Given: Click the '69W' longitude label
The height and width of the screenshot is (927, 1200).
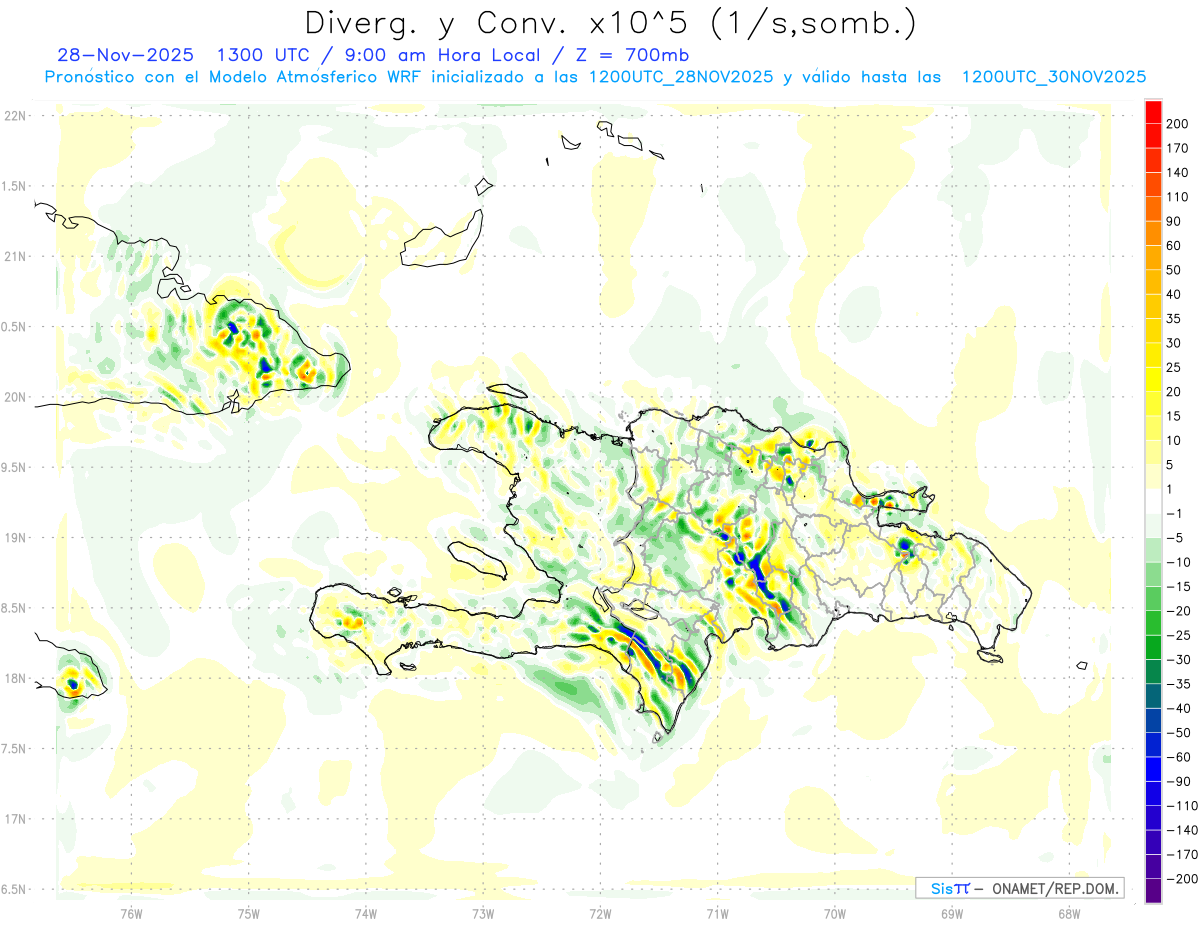Looking at the screenshot, I should coord(952,913).
